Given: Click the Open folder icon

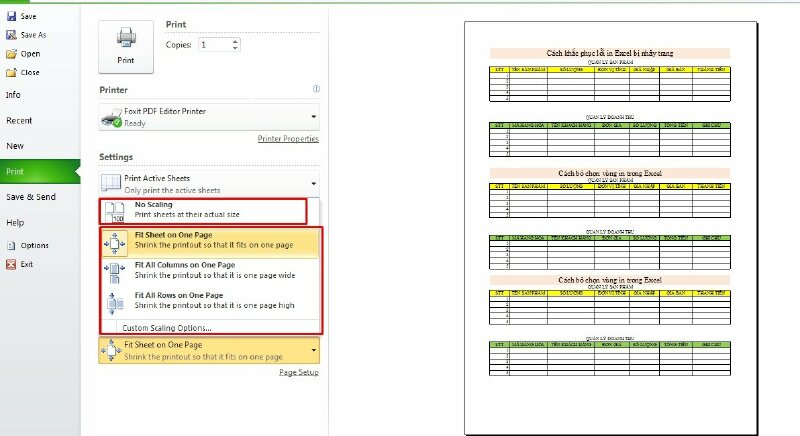Looking at the screenshot, I should [x=11, y=54].
